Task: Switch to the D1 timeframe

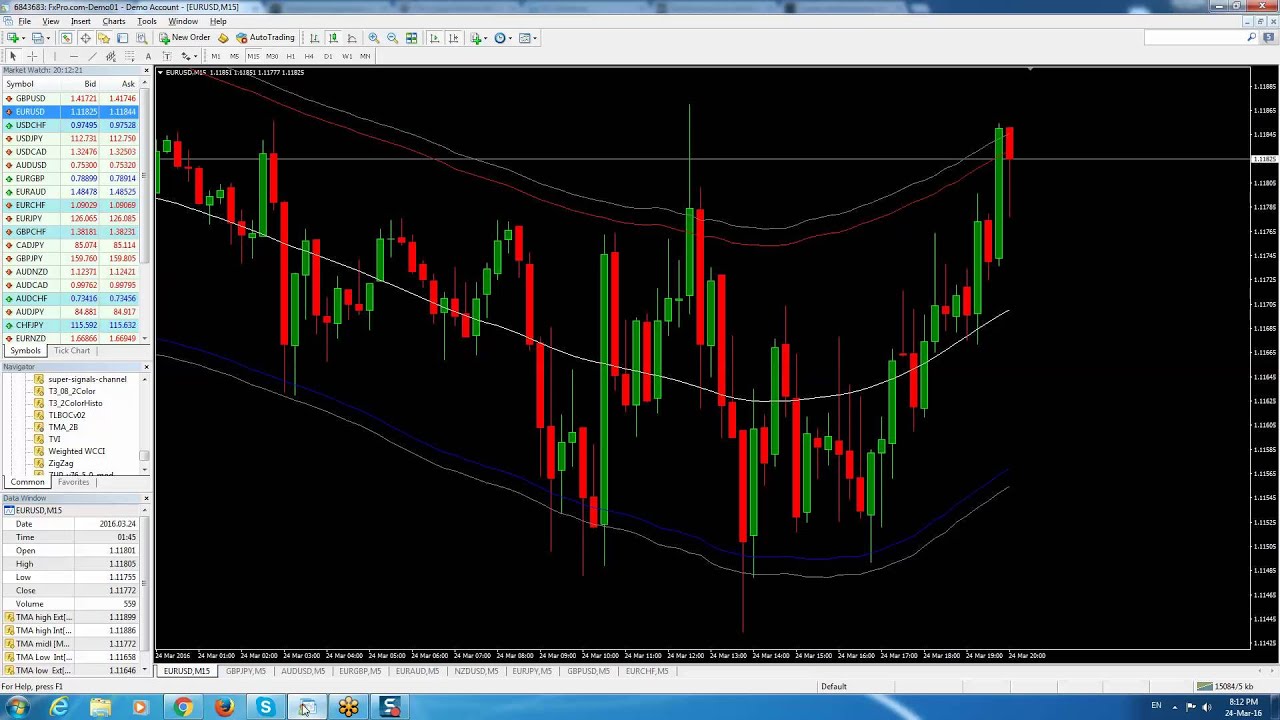Action: click(x=328, y=56)
